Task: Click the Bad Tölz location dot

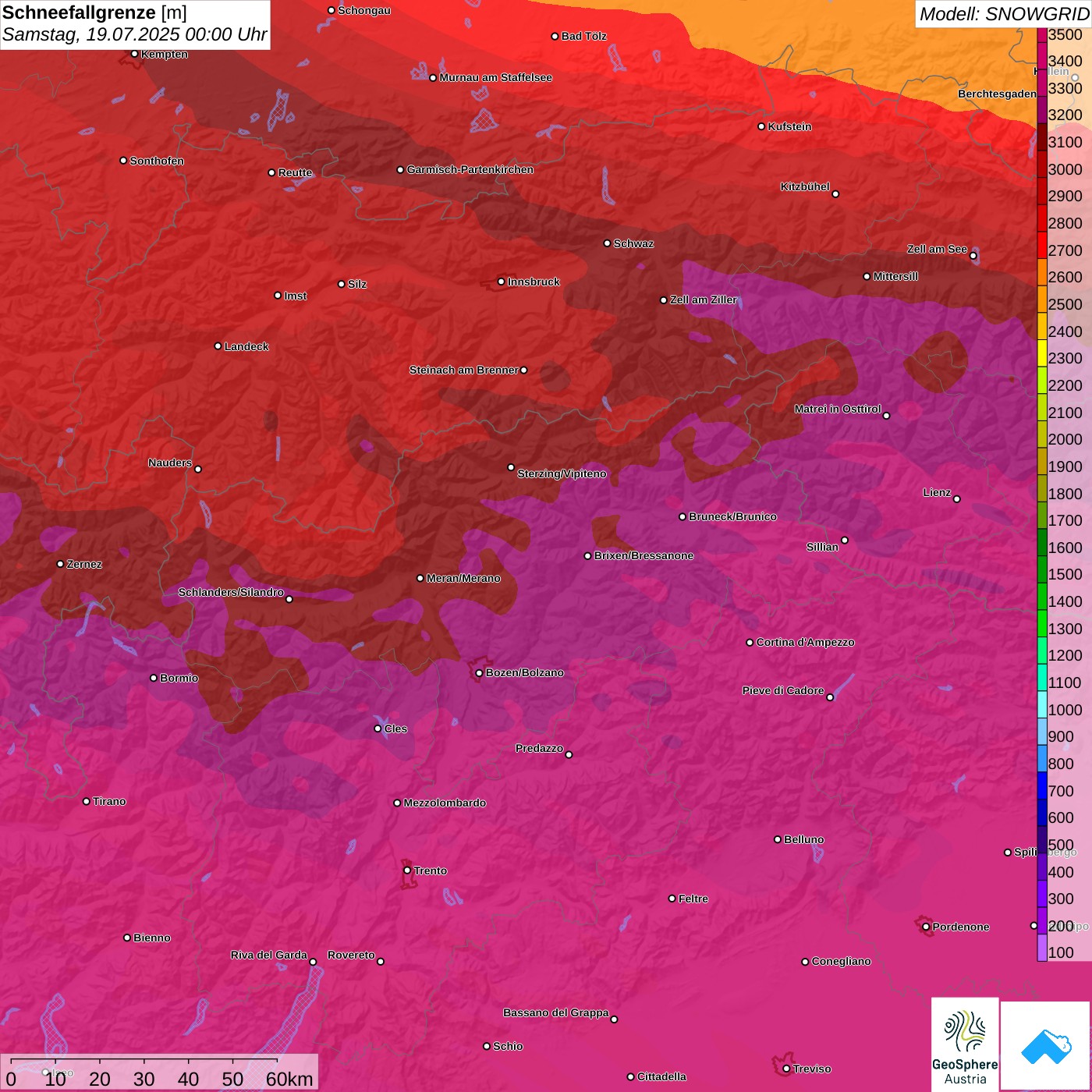Action: tap(555, 37)
